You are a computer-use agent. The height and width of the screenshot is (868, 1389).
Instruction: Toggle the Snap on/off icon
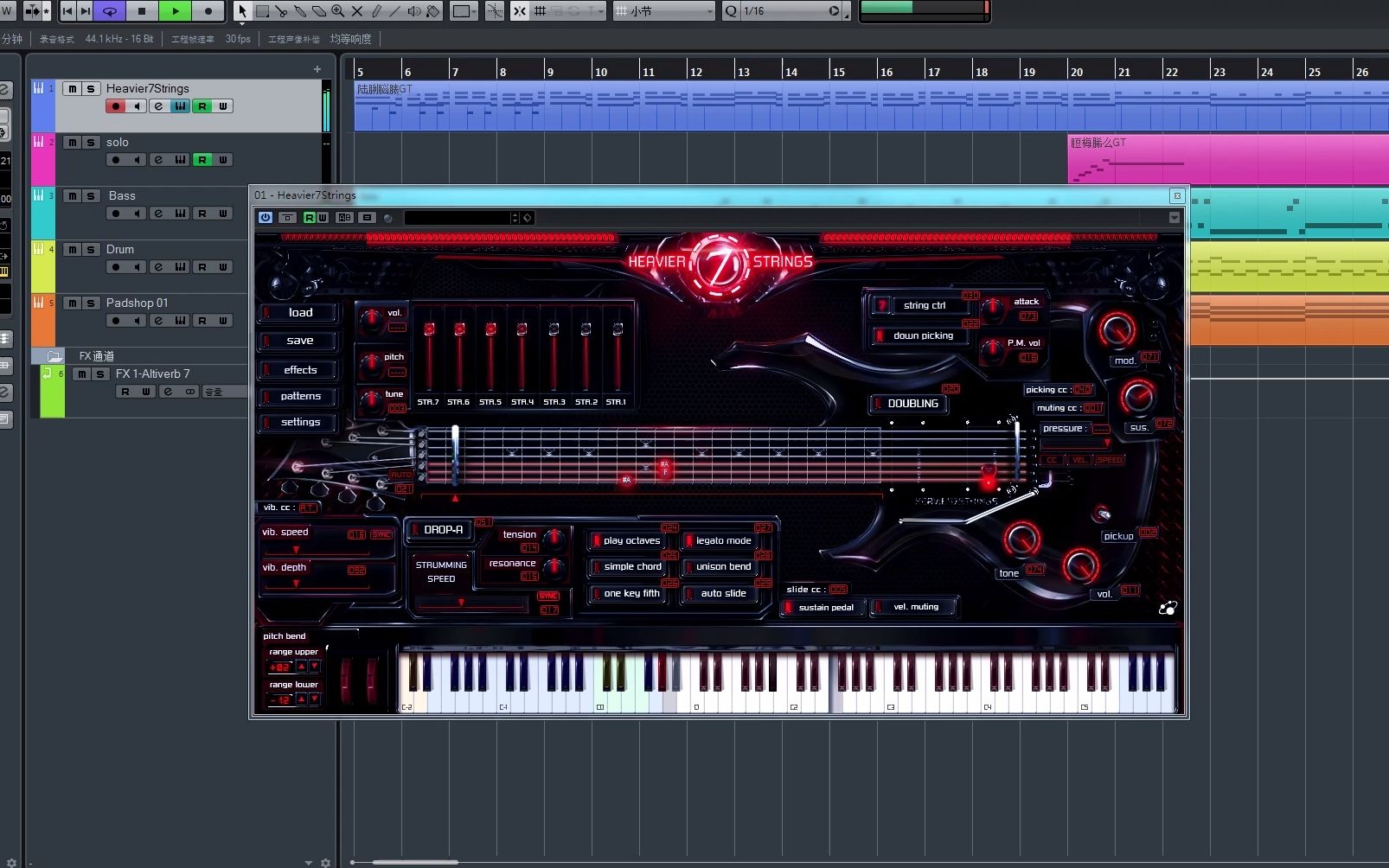tap(519, 10)
